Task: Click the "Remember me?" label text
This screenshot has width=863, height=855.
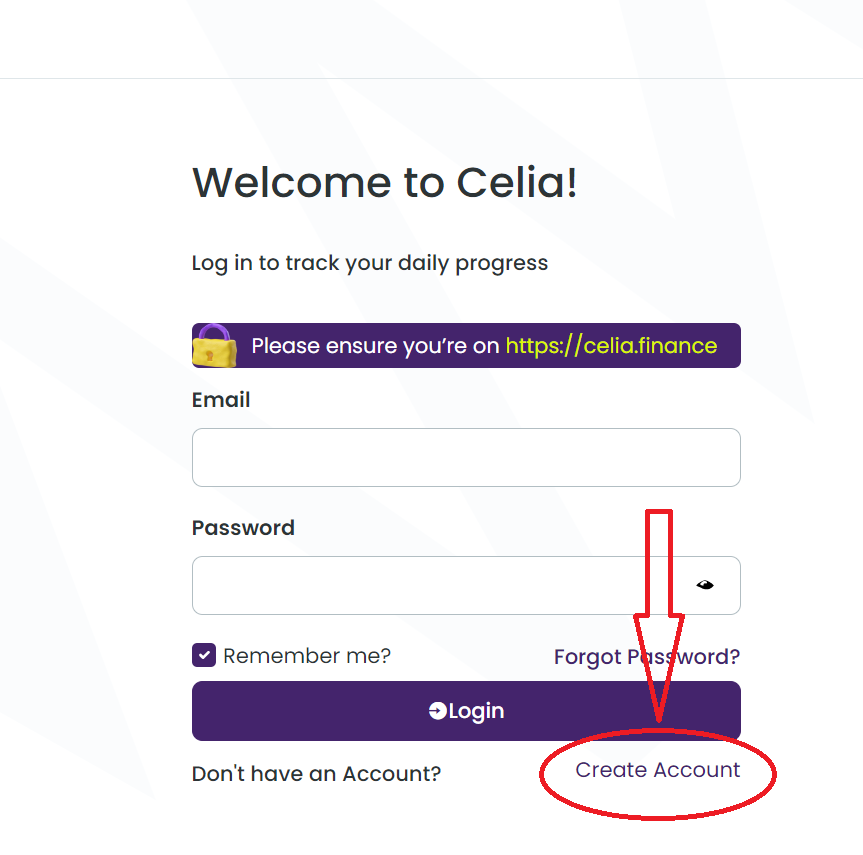Action: point(307,656)
